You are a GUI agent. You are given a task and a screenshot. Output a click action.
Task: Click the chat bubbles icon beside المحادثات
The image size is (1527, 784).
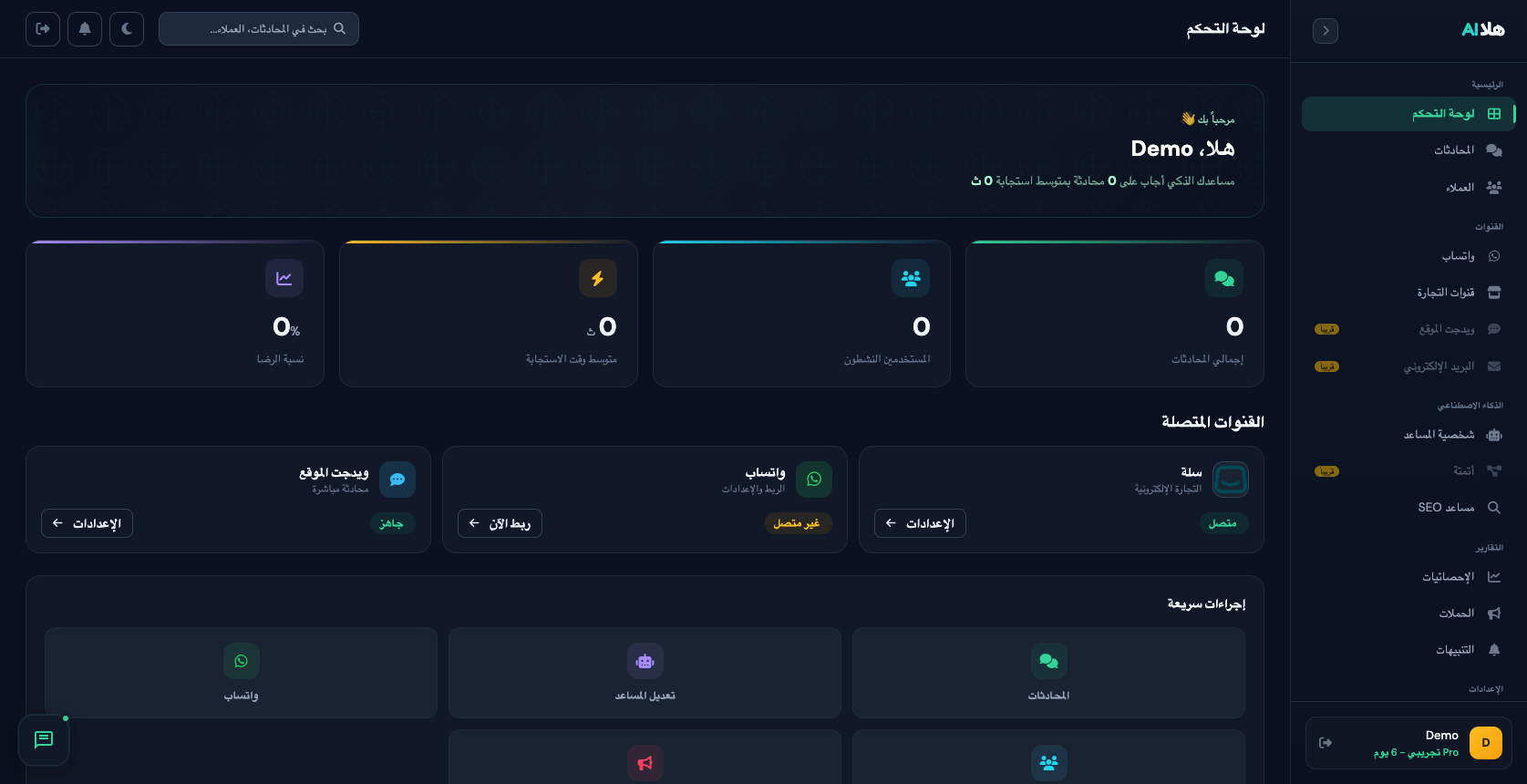[x=1494, y=150]
